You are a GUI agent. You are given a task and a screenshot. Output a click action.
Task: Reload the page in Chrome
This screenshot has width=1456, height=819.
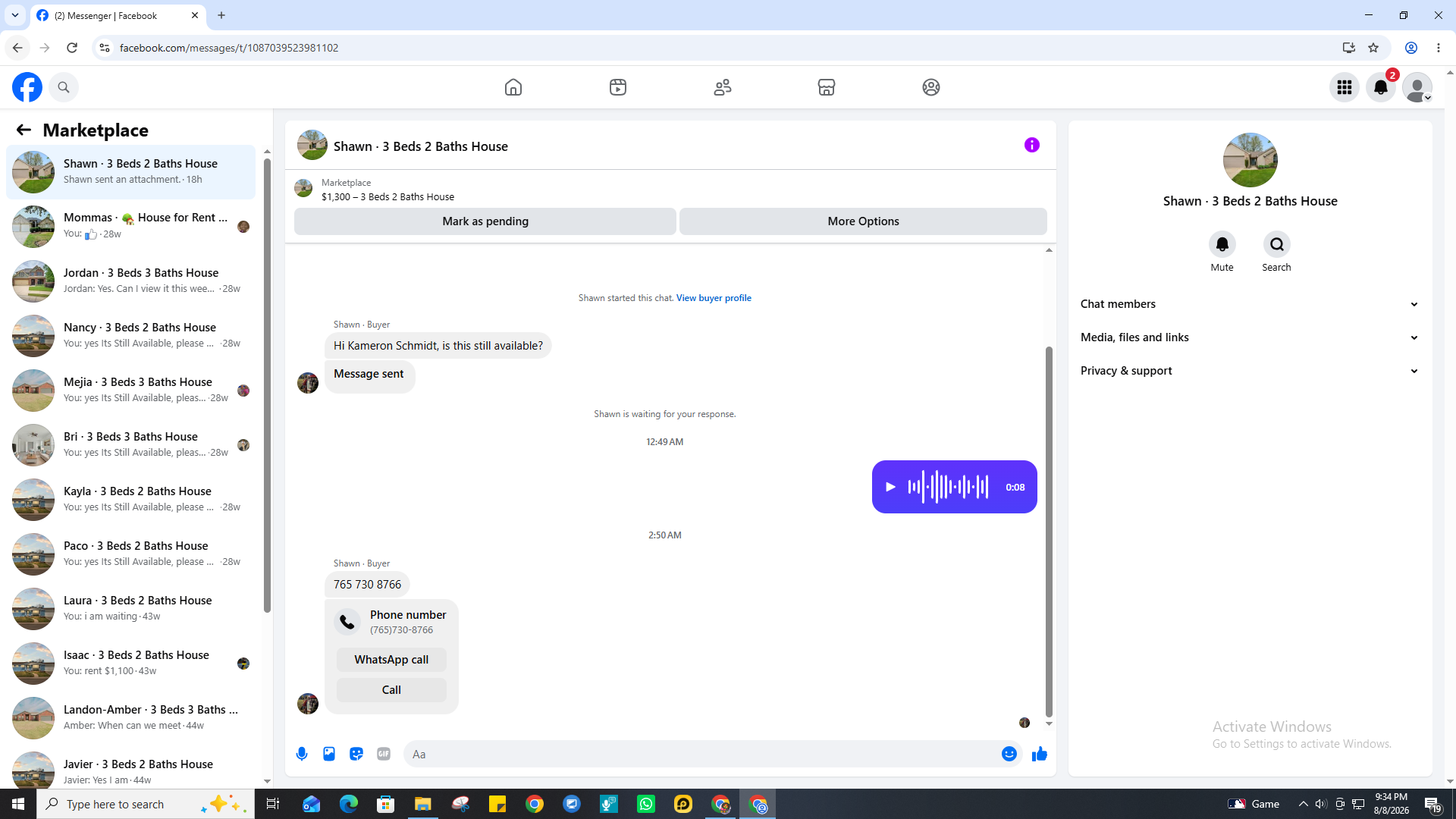tap(72, 48)
